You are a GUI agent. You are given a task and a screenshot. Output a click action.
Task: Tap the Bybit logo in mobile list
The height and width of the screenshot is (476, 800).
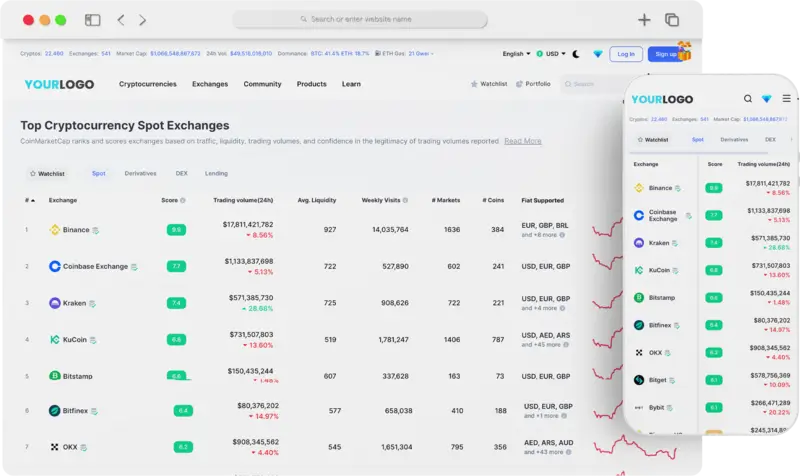(x=639, y=408)
